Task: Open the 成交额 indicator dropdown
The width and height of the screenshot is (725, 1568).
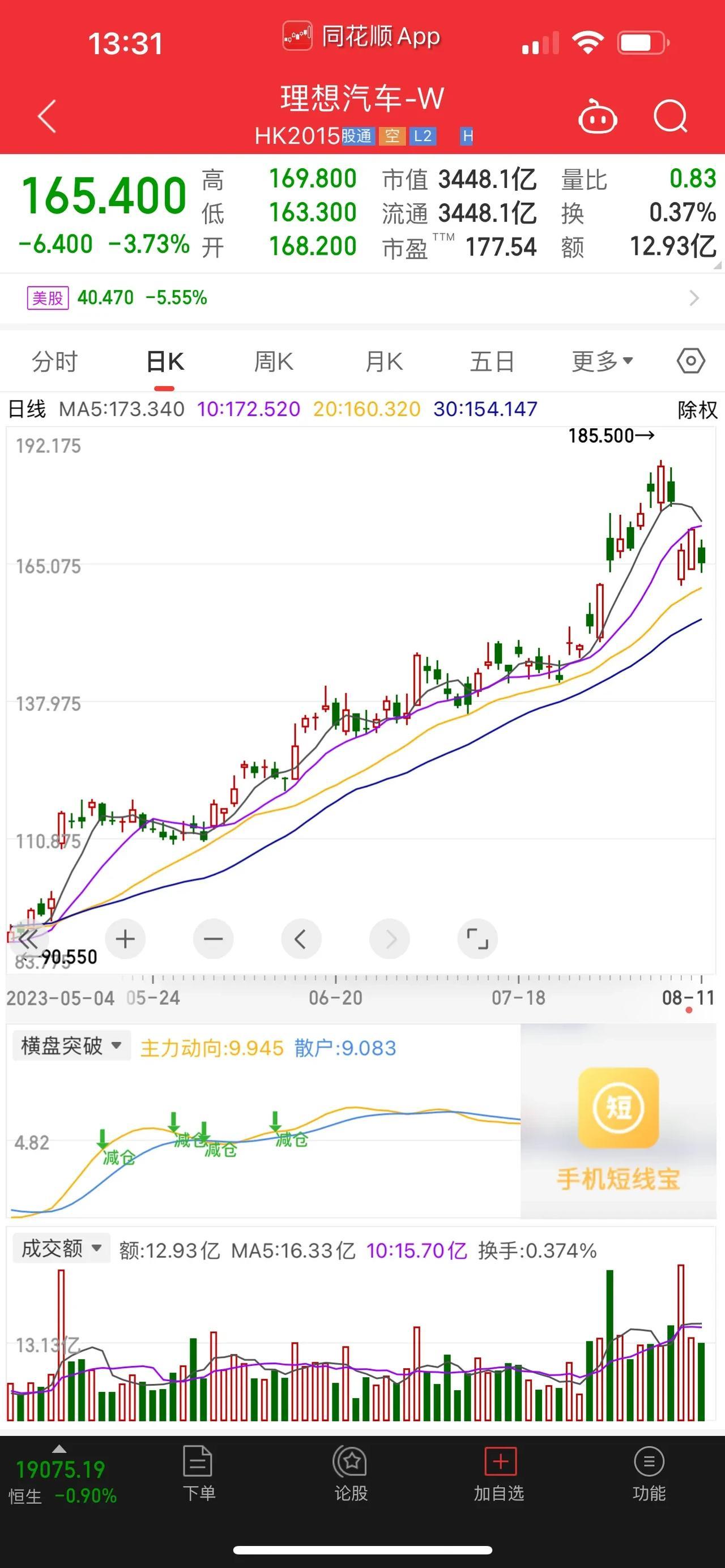Action: point(62,1248)
